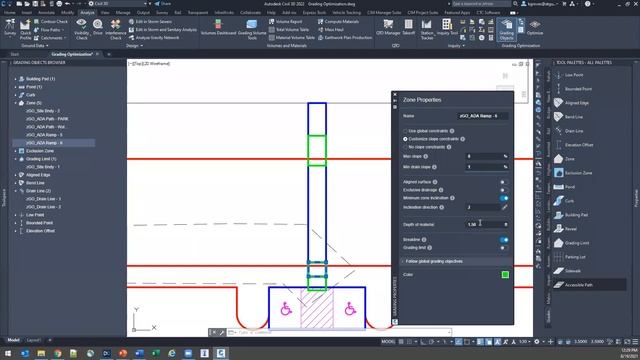Image resolution: width=640 pixels, height=360 pixels.
Task: Open the Design panel dropdown
Action: [135, 46]
